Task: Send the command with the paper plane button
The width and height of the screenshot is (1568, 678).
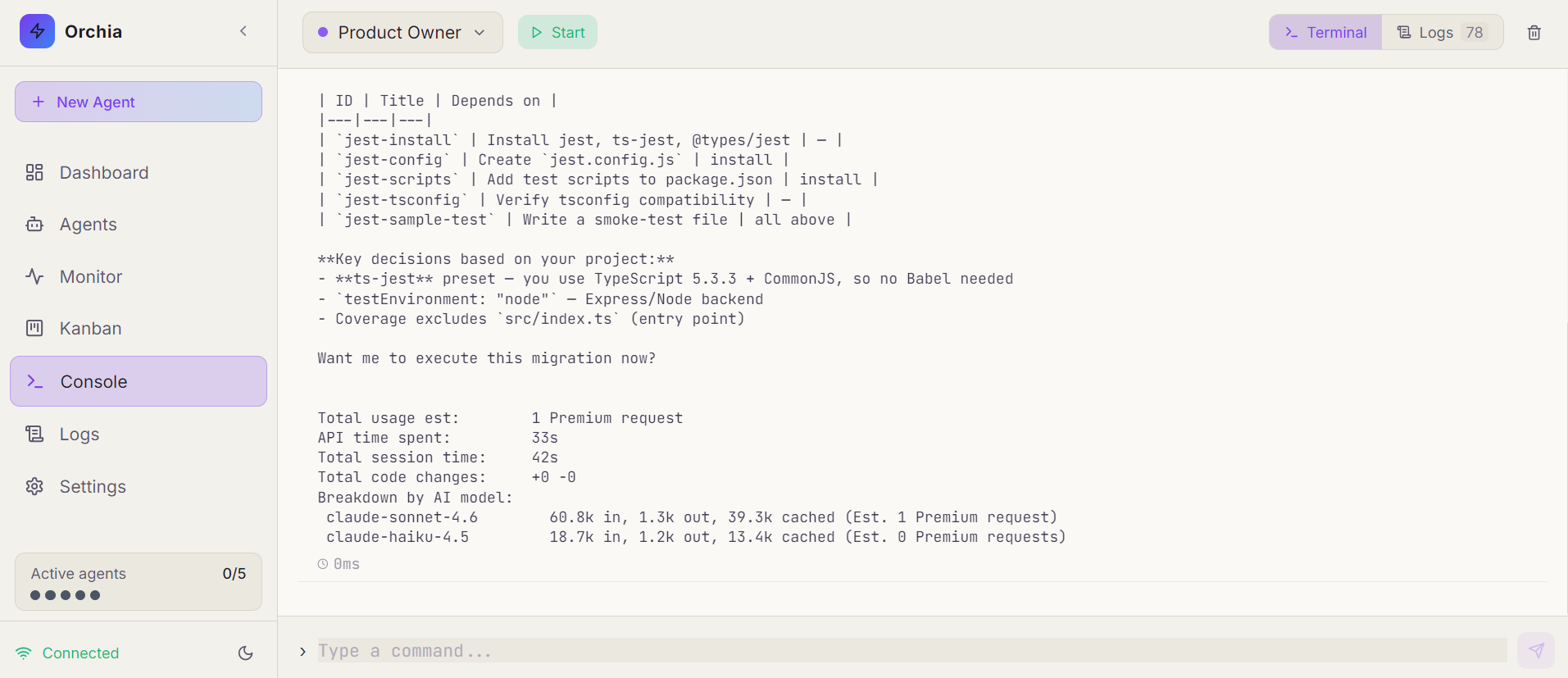Action: tap(1536, 650)
